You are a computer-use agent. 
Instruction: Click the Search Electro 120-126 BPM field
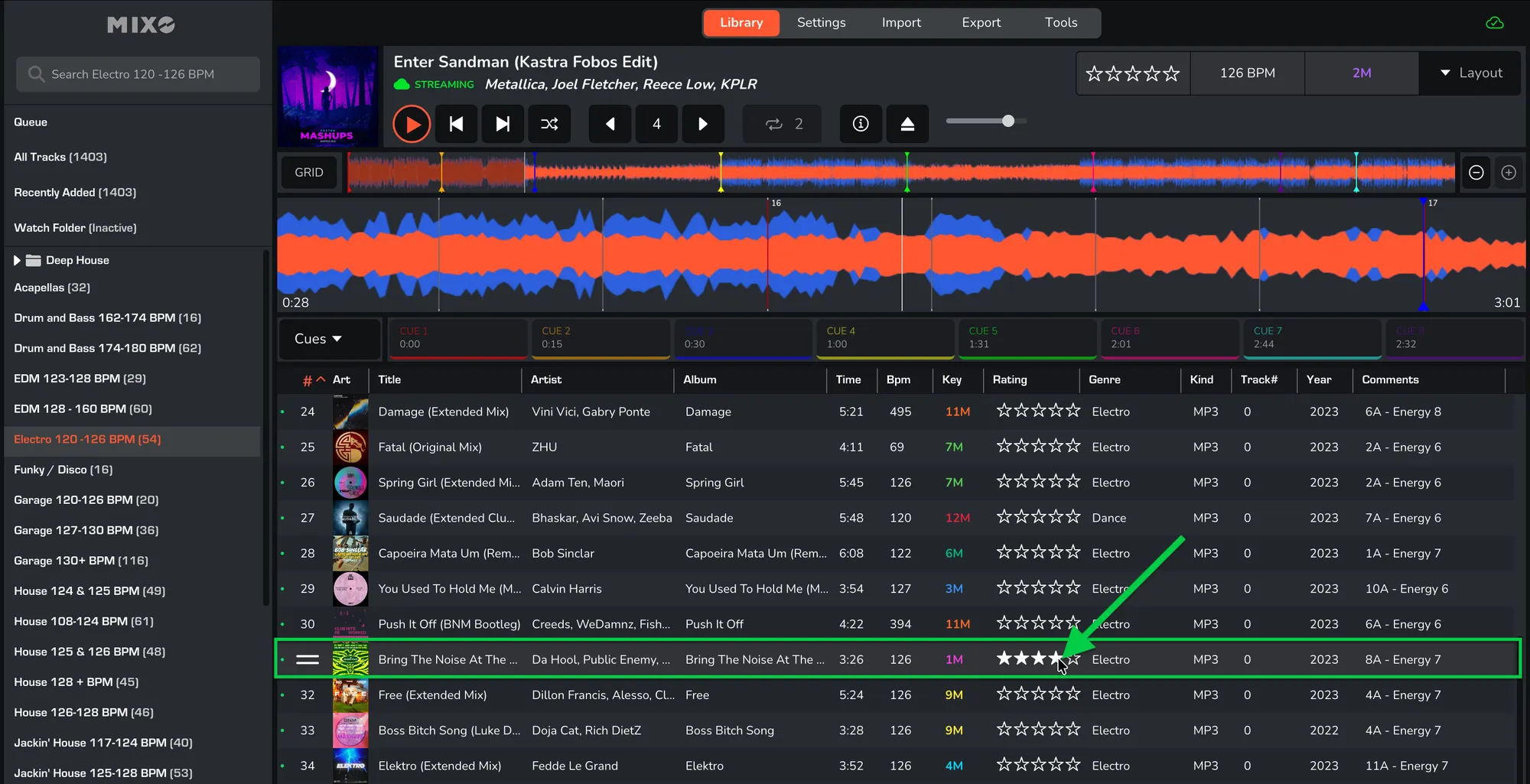[138, 74]
